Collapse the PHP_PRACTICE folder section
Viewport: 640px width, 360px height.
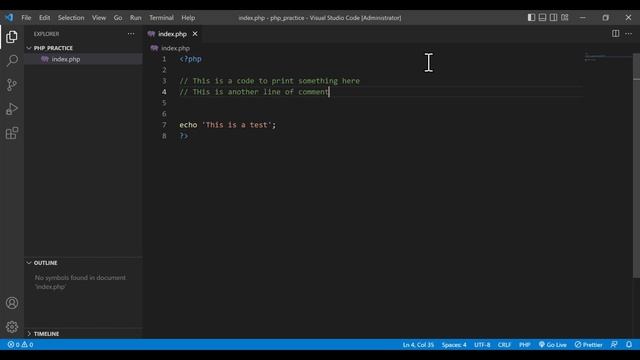83,48
